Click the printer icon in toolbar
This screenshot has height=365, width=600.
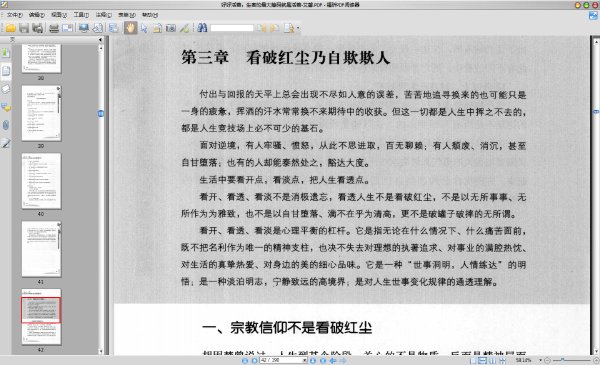coord(54,28)
